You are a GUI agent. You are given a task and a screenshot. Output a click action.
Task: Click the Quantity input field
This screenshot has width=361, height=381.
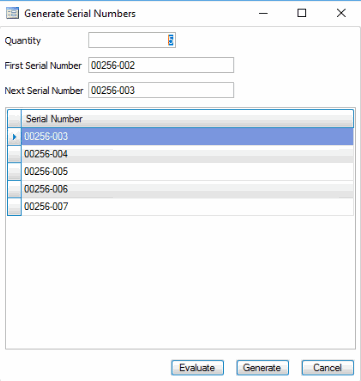[x=132, y=40]
